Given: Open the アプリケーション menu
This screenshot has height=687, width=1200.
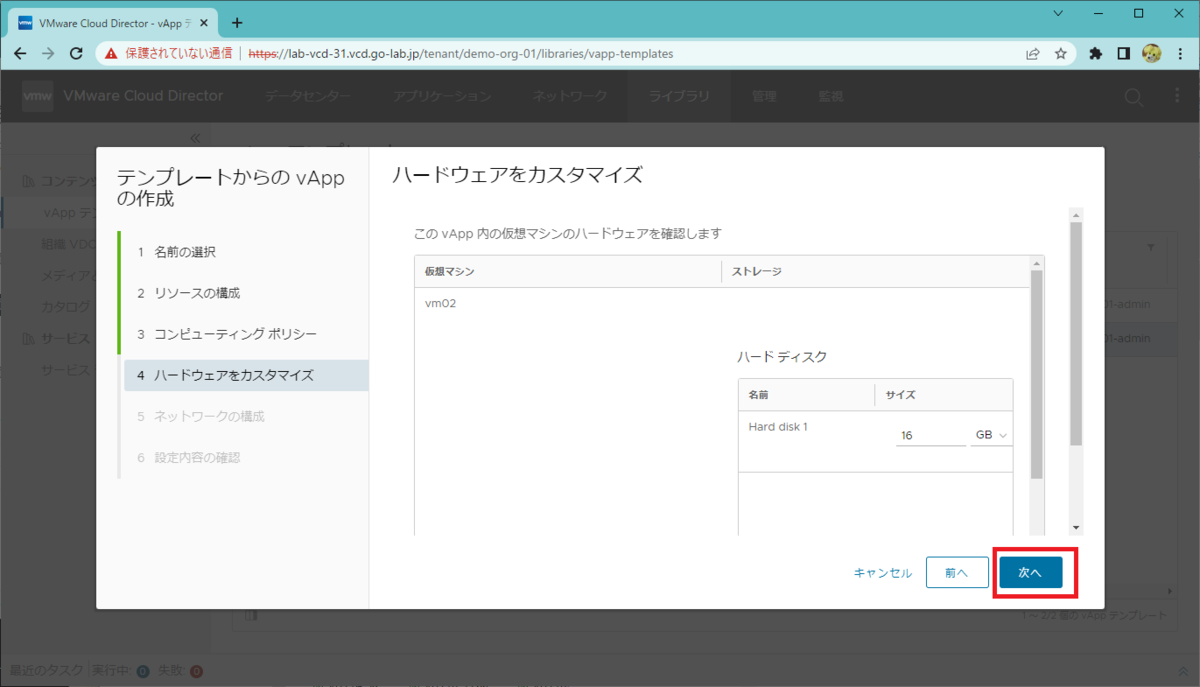Looking at the screenshot, I should (x=441, y=97).
